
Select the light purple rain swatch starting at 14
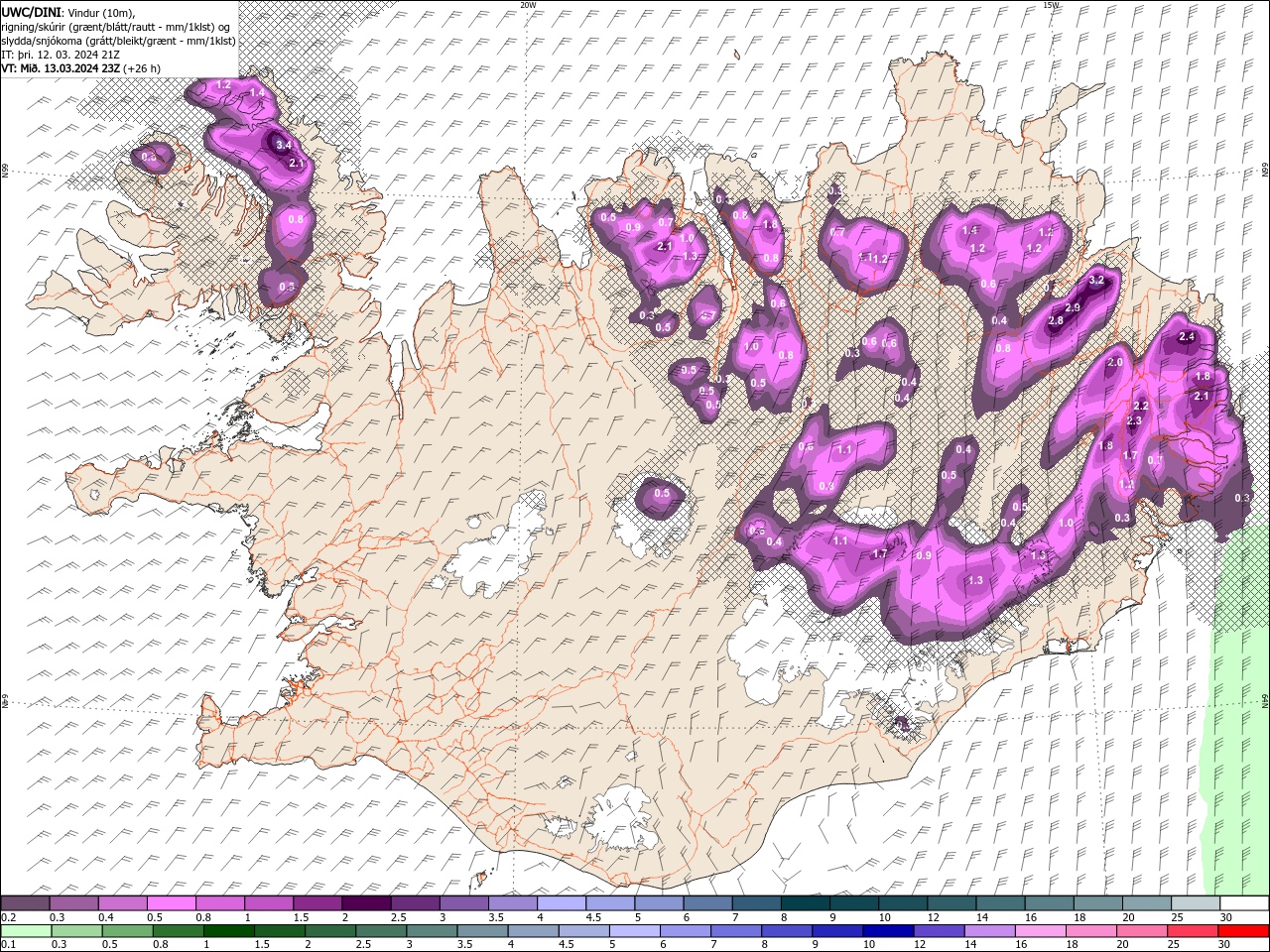click(990, 931)
